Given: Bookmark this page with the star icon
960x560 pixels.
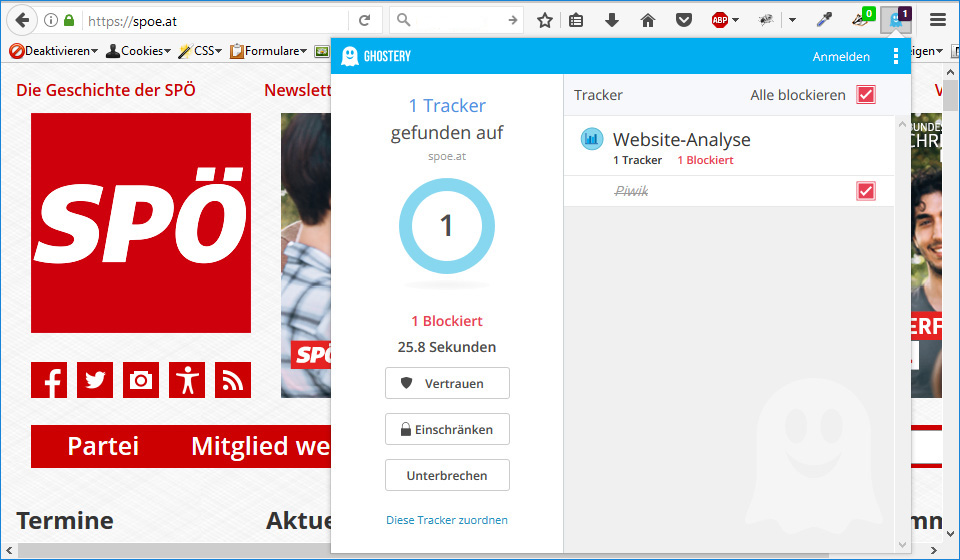Looking at the screenshot, I should point(545,20).
